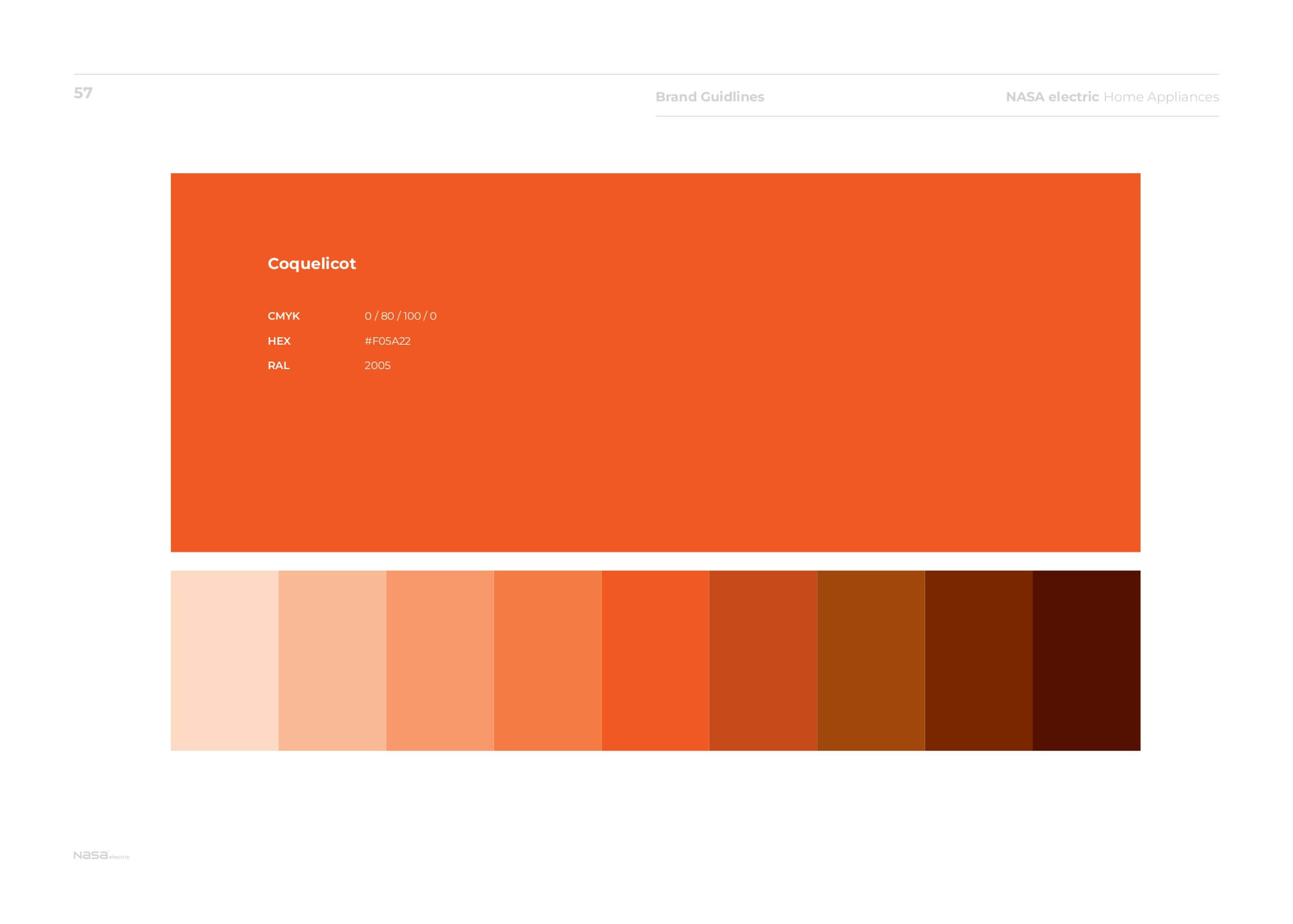Select the lightest peach tint swatch
The image size is (1293, 924).
coord(225,661)
